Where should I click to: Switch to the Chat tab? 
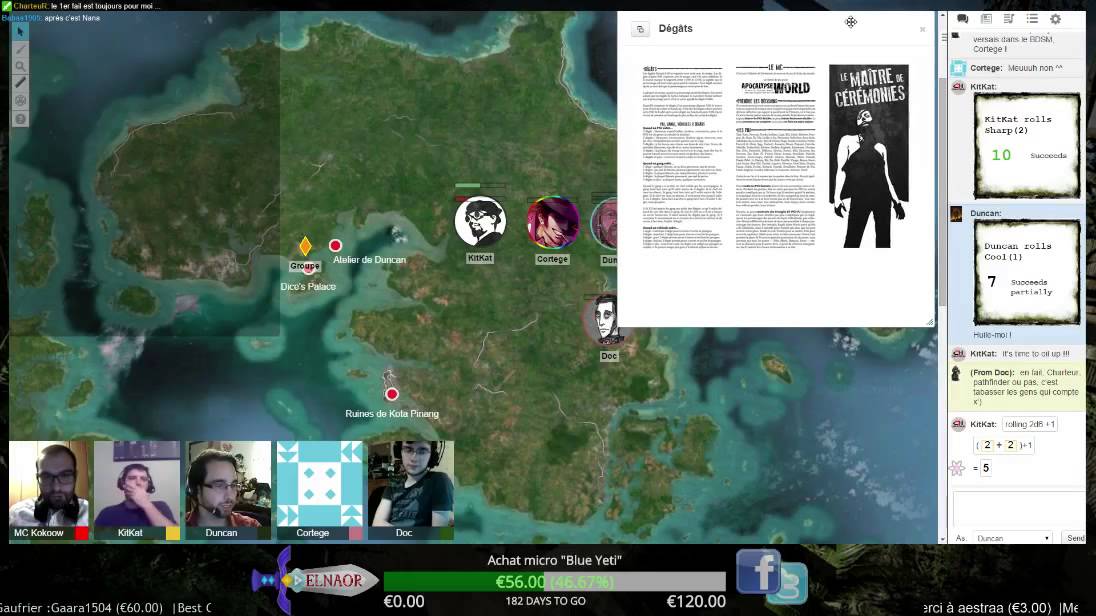point(962,19)
